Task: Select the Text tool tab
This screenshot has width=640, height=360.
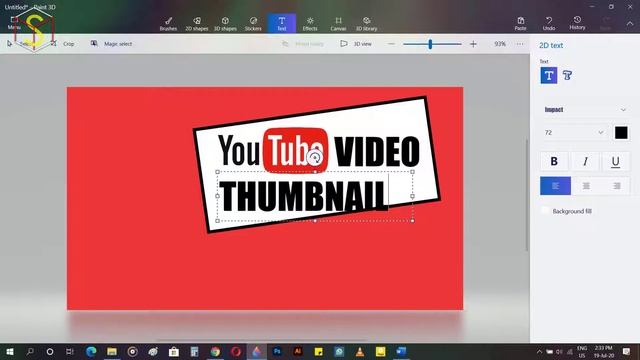Action: click(282, 23)
